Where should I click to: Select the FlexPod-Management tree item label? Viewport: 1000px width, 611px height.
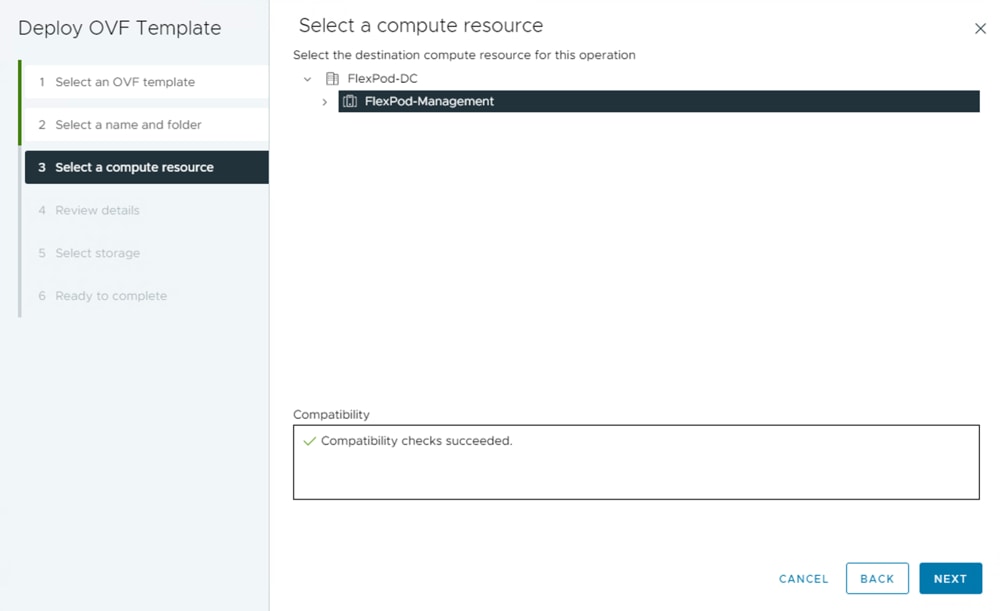[429, 101]
